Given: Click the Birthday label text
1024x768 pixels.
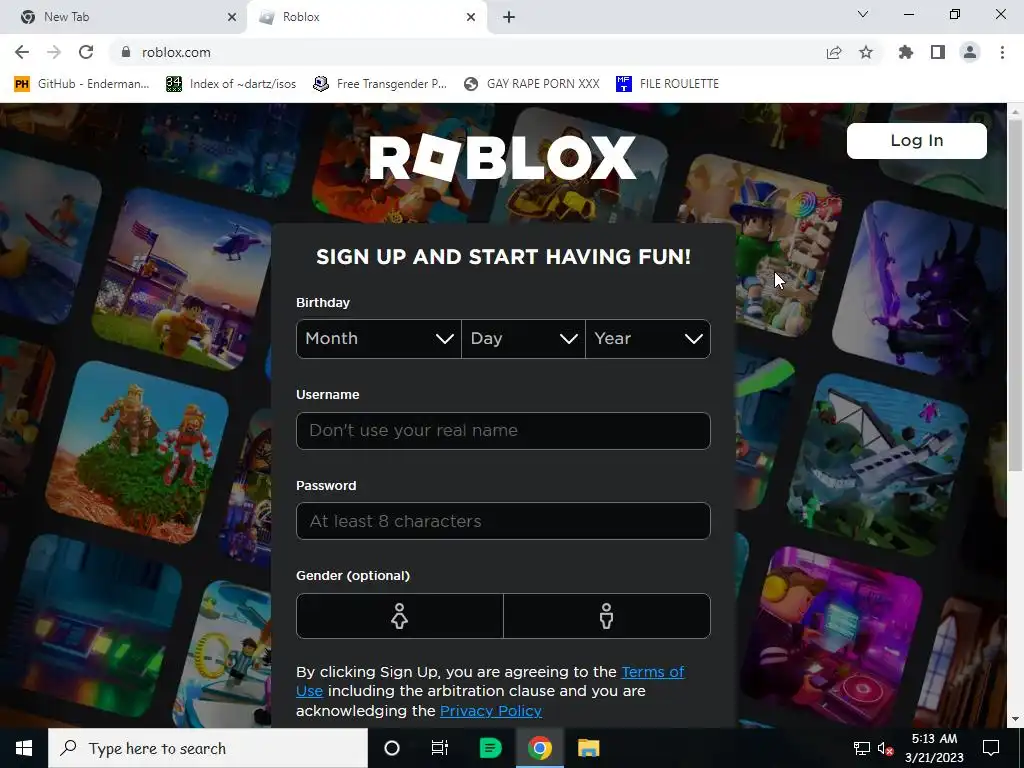Looking at the screenshot, I should click(x=323, y=302).
